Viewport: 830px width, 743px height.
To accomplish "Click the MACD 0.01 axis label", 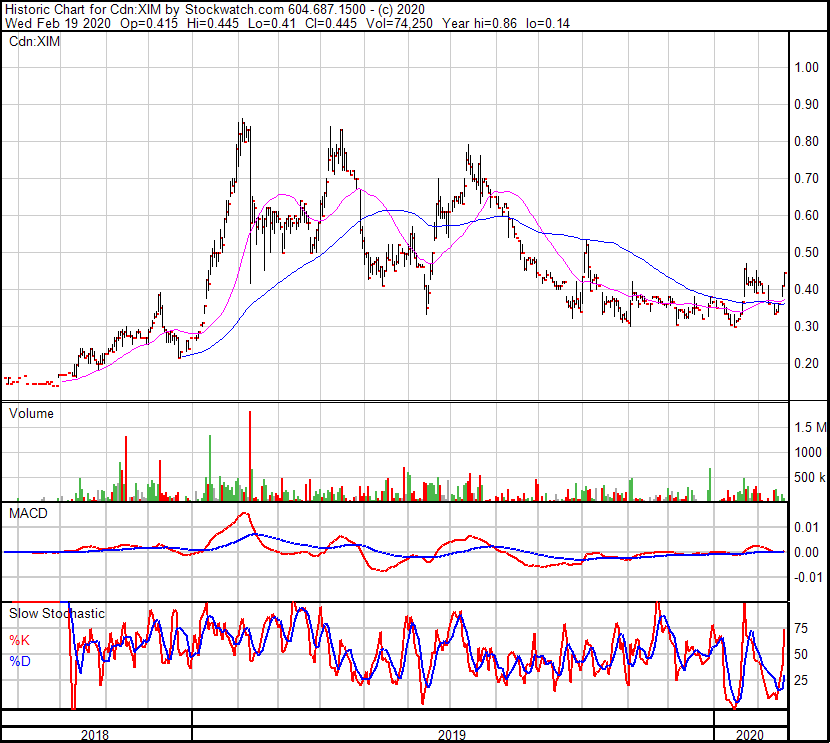I will pyautogui.click(x=807, y=527).
